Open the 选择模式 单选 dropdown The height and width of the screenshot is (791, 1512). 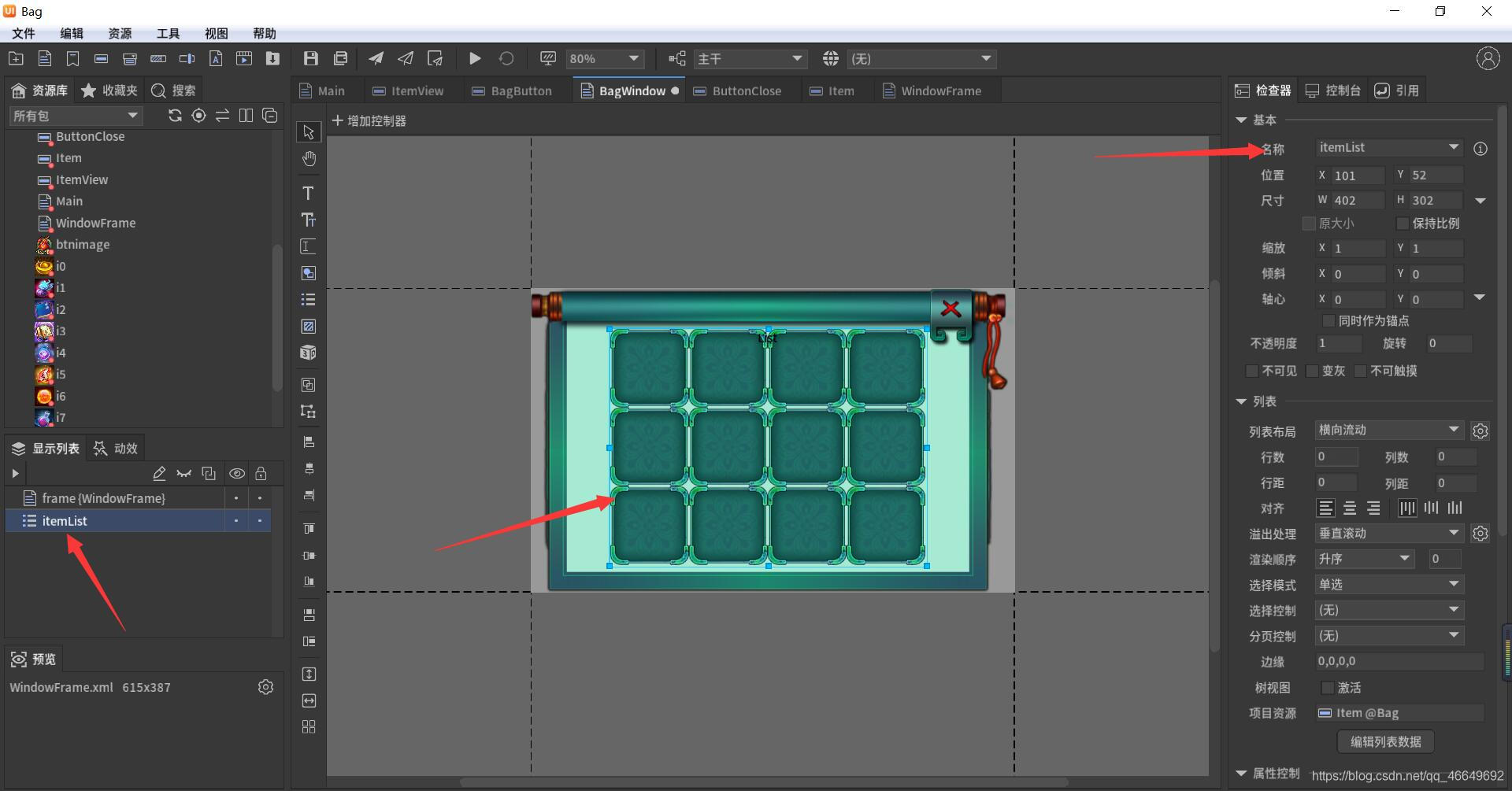(x=1389, y=585)
